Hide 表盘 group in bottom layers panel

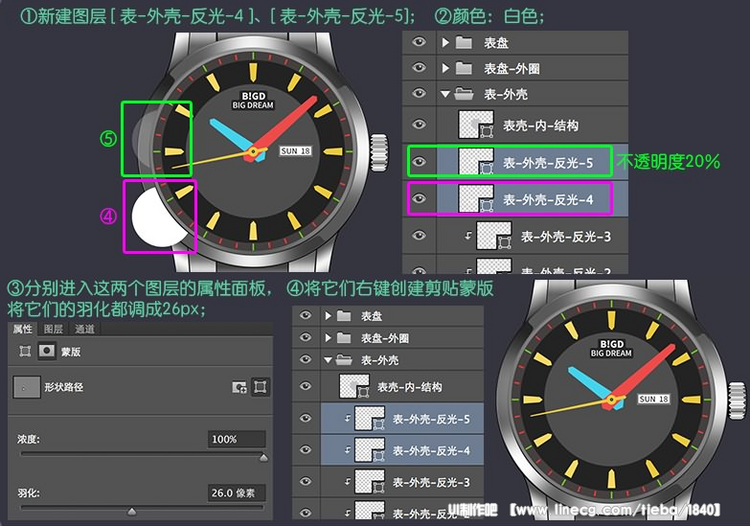coord(305,315)
